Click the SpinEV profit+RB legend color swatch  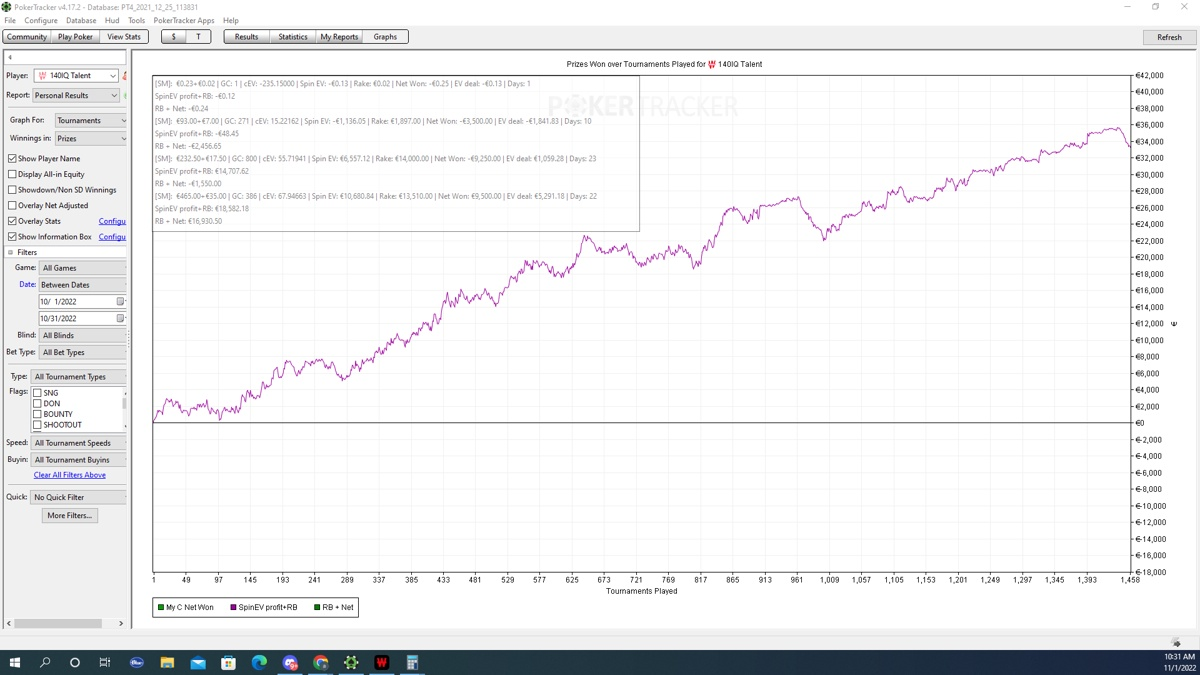(234, 607)
